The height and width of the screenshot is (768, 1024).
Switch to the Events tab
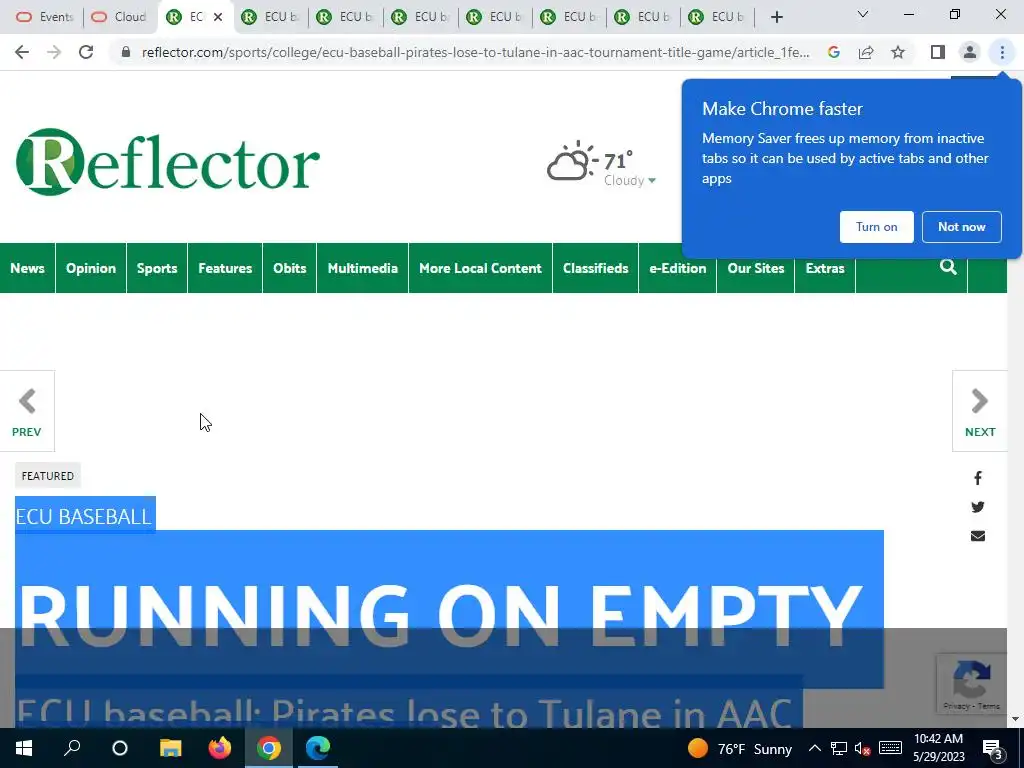tap(44, 17)
